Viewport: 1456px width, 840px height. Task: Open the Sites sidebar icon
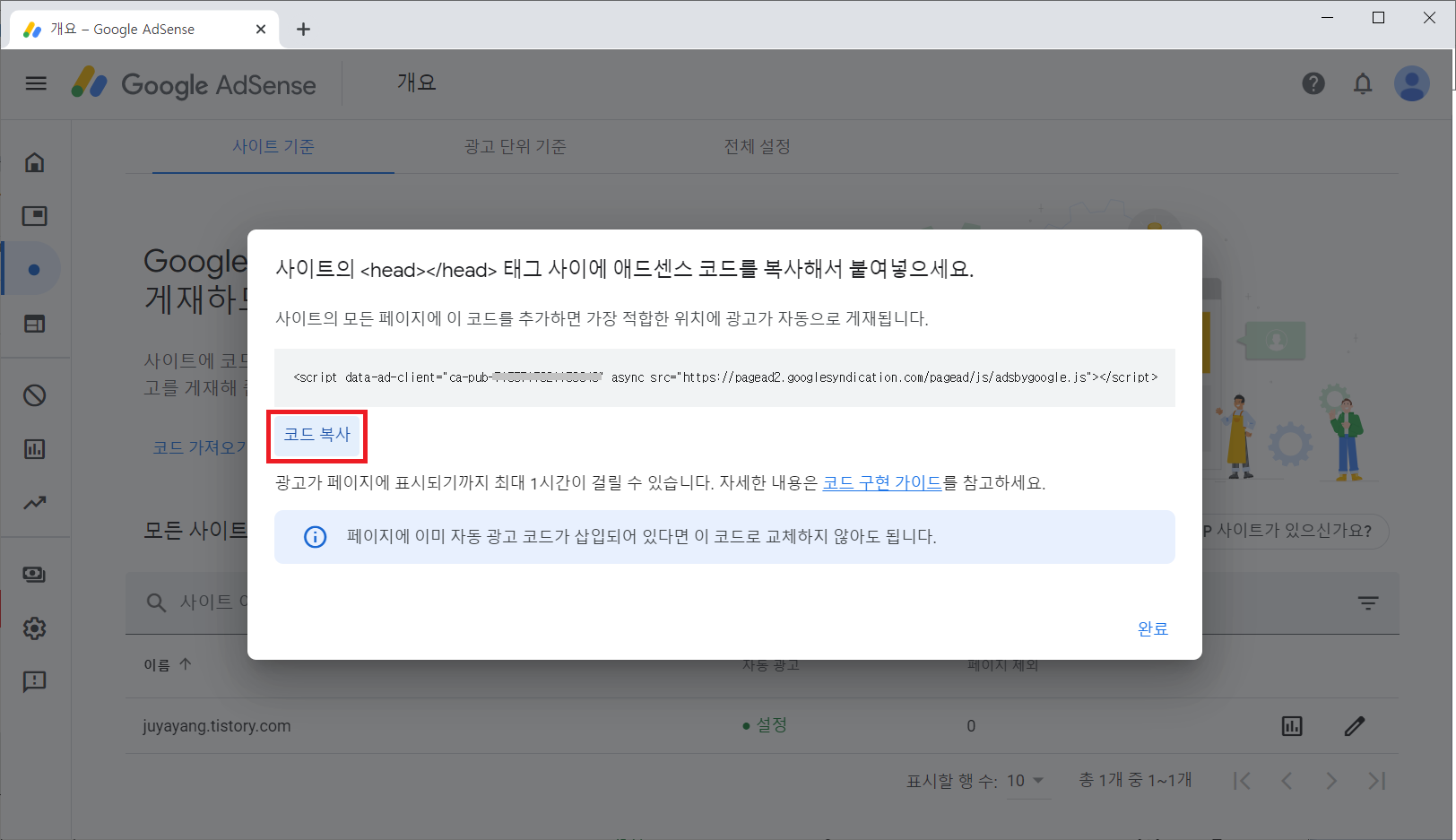click(x=35, y=324)
